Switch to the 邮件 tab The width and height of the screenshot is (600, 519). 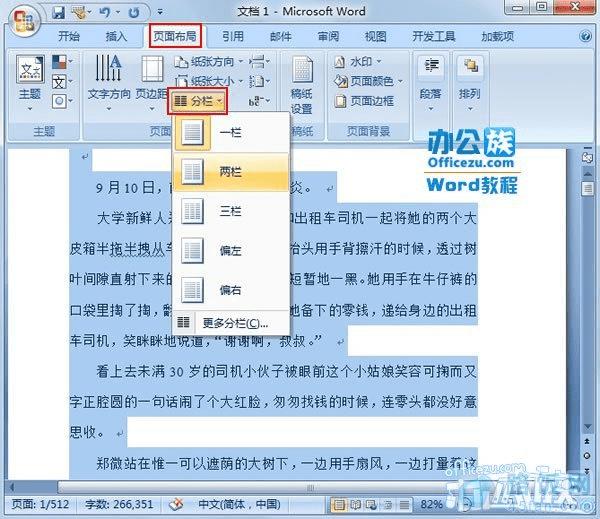(280, 36)
